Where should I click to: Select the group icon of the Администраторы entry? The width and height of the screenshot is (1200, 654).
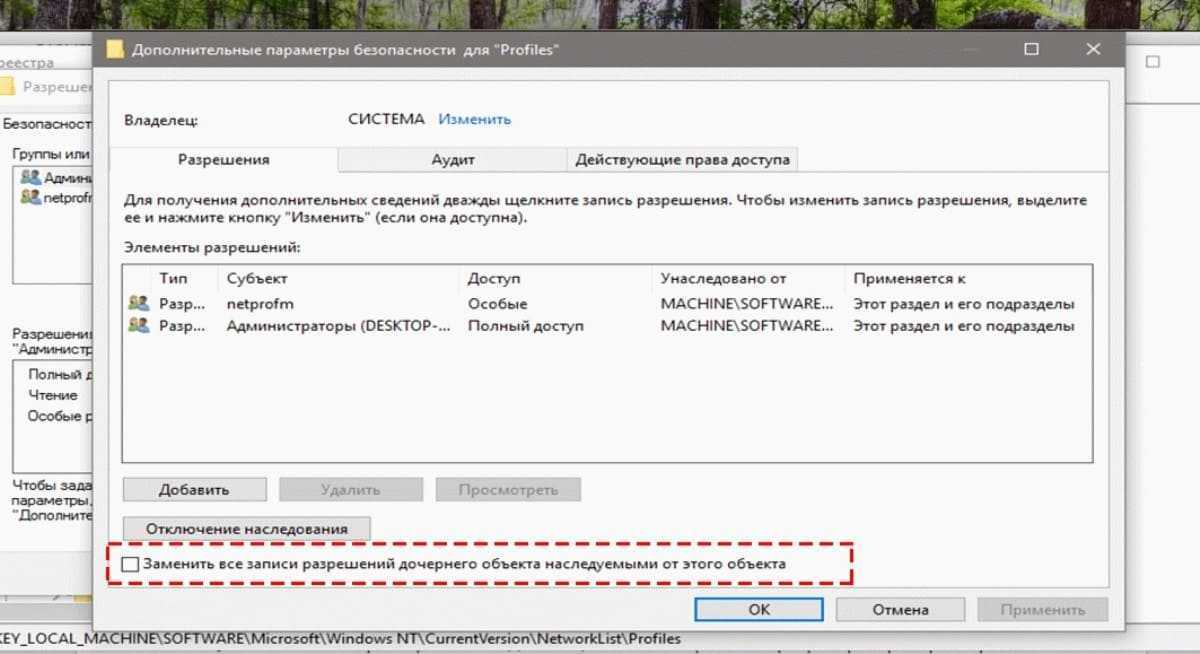139,326
